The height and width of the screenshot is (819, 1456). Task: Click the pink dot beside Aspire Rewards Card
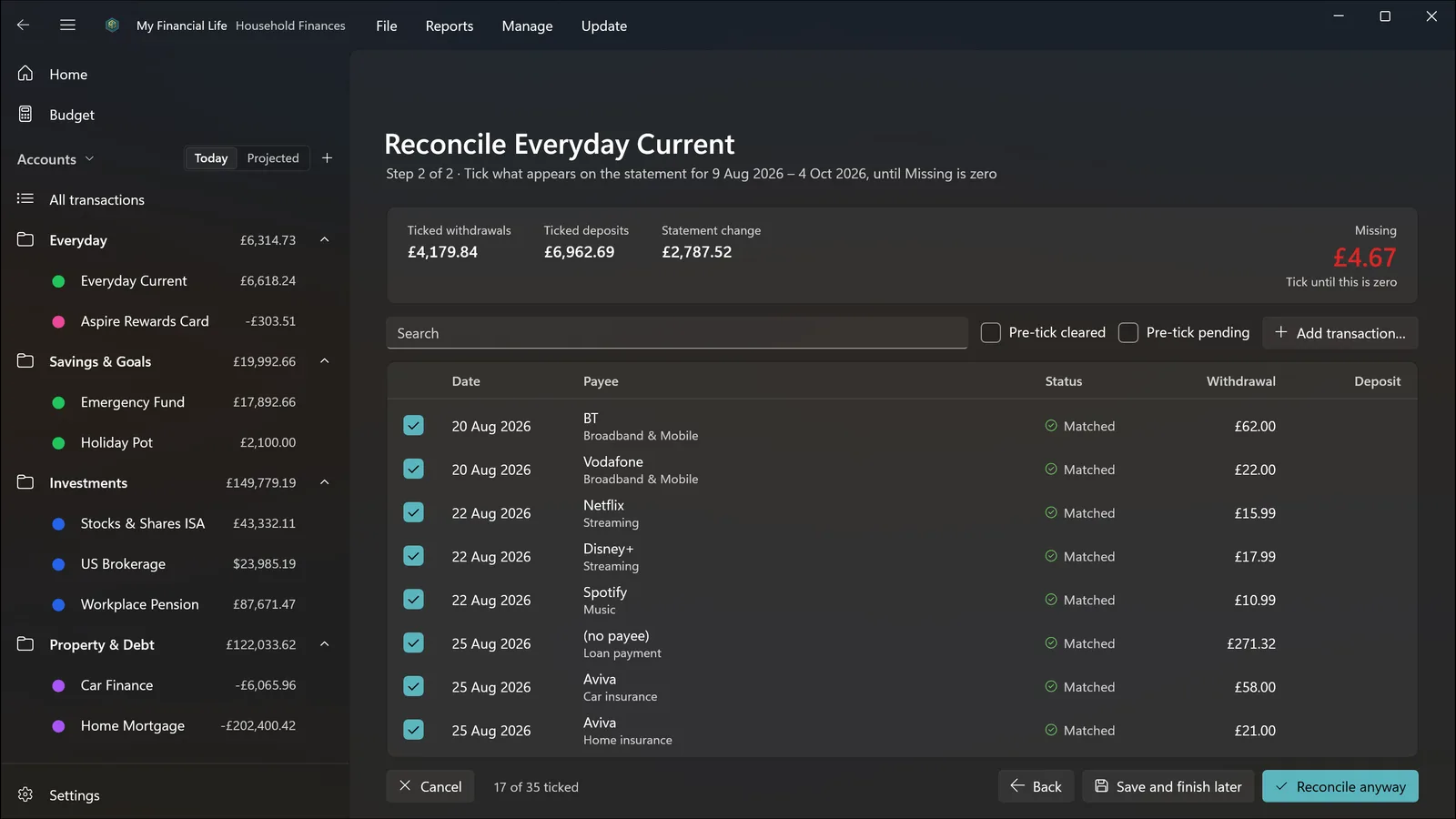click(x=58, y=321)
